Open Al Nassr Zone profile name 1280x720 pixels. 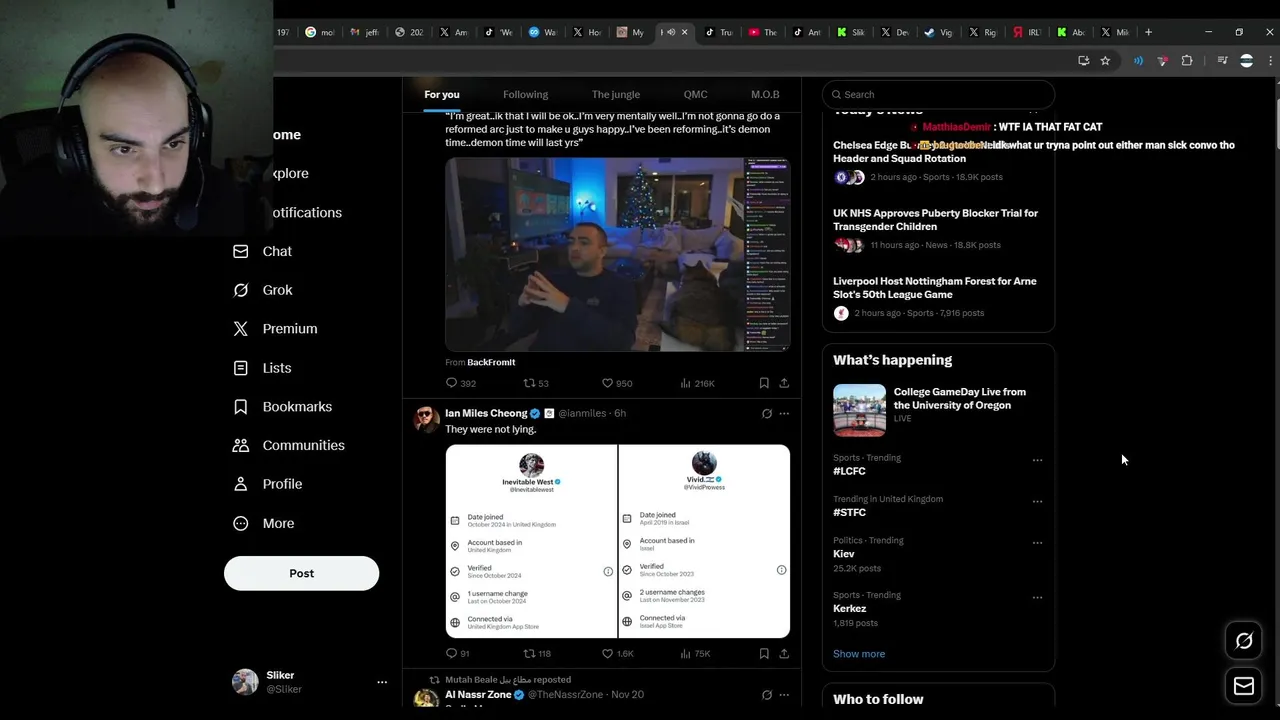tap(478, 695)
